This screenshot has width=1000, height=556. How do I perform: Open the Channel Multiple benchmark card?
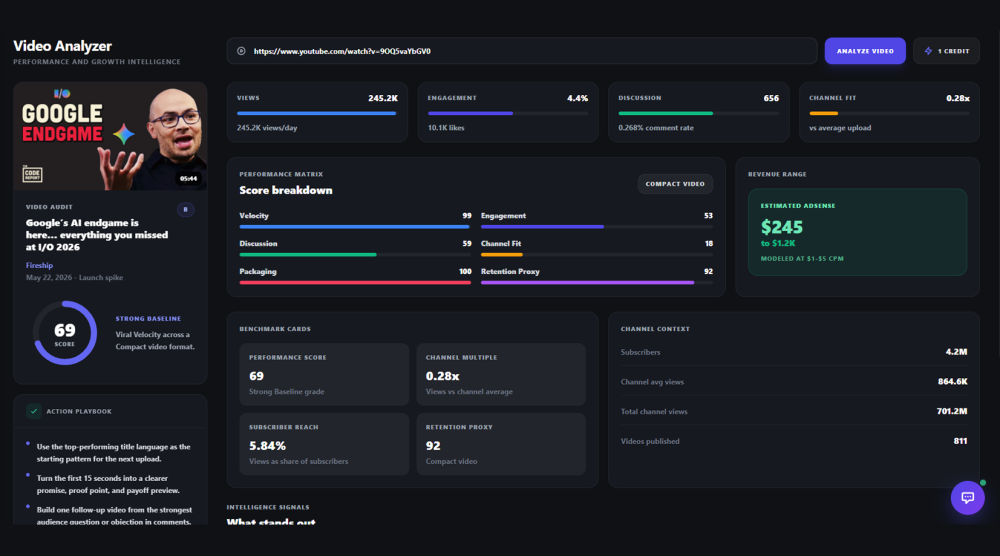pyautogui.click(x=501, y=374)
